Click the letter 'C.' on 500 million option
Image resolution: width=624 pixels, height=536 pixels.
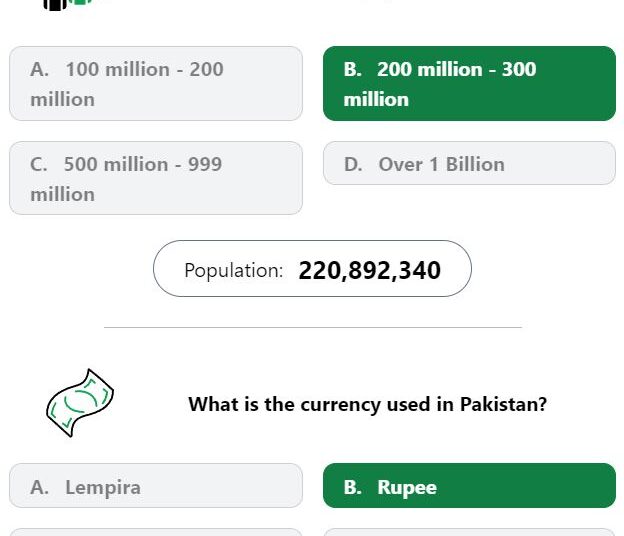tap(39, 164)
